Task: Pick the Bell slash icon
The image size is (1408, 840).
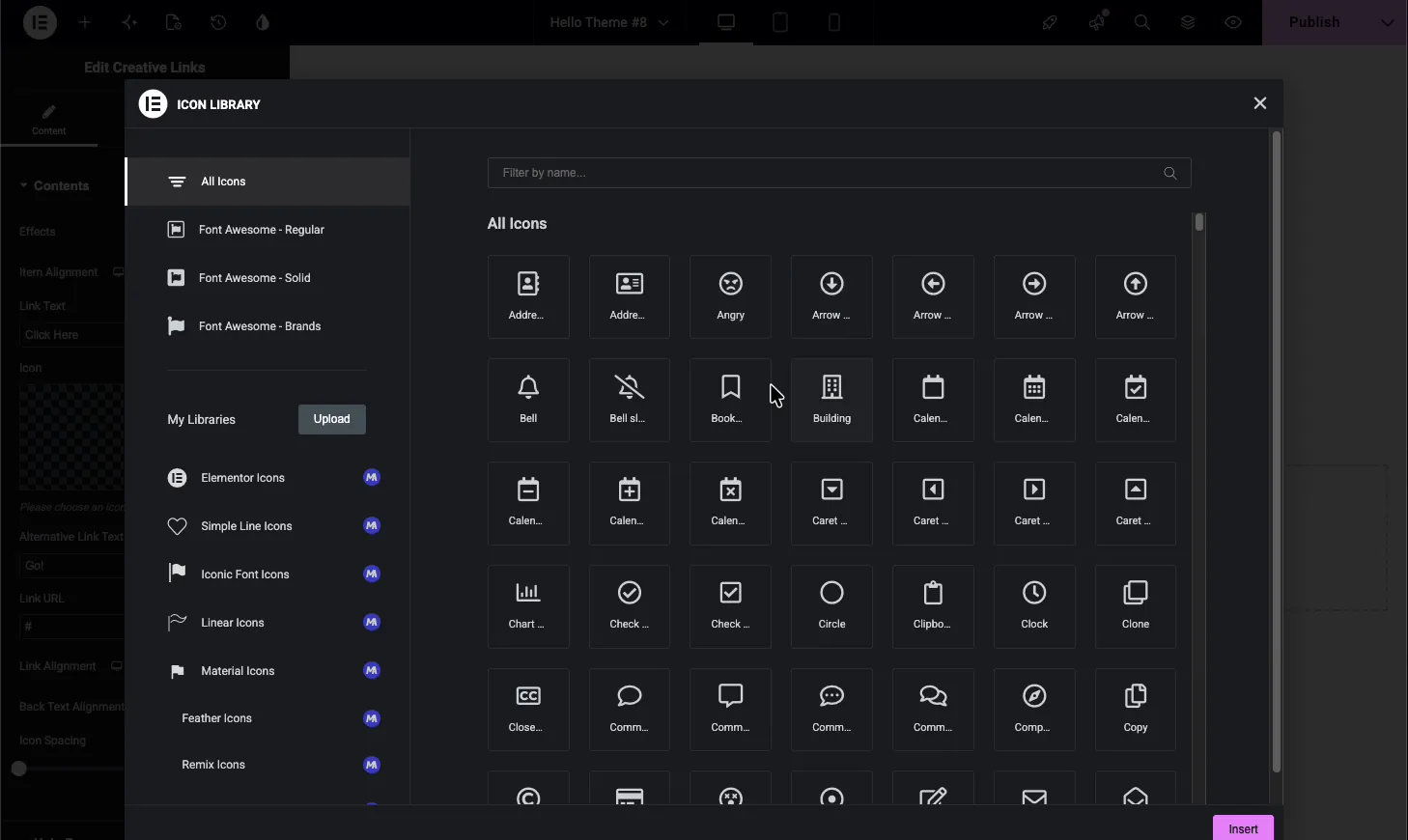Action: (629, 401)
